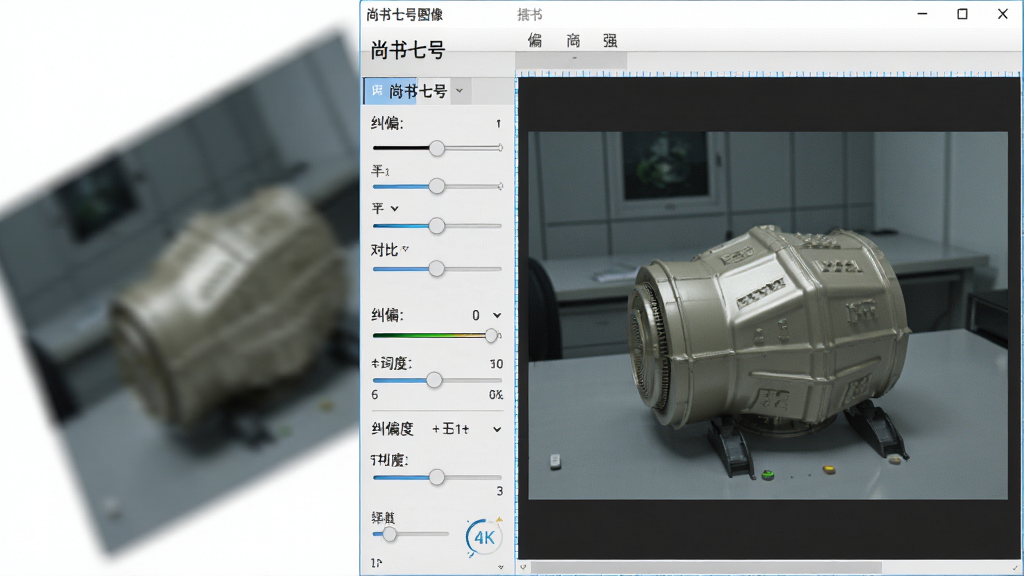Click the green gradient slider handle
This screenshot has height=576, width=1024.
coord(492,335)
